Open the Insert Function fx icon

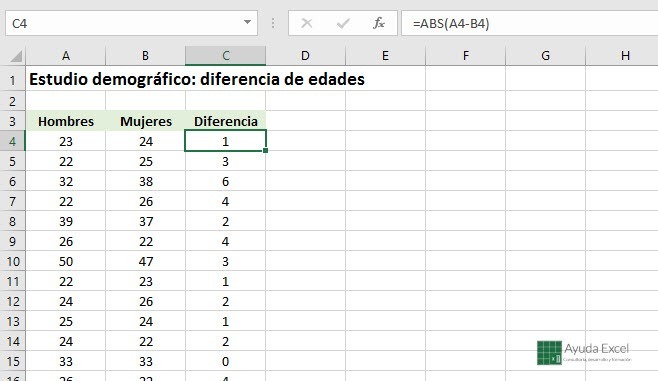pyautogui.click(x=379, y=23)
